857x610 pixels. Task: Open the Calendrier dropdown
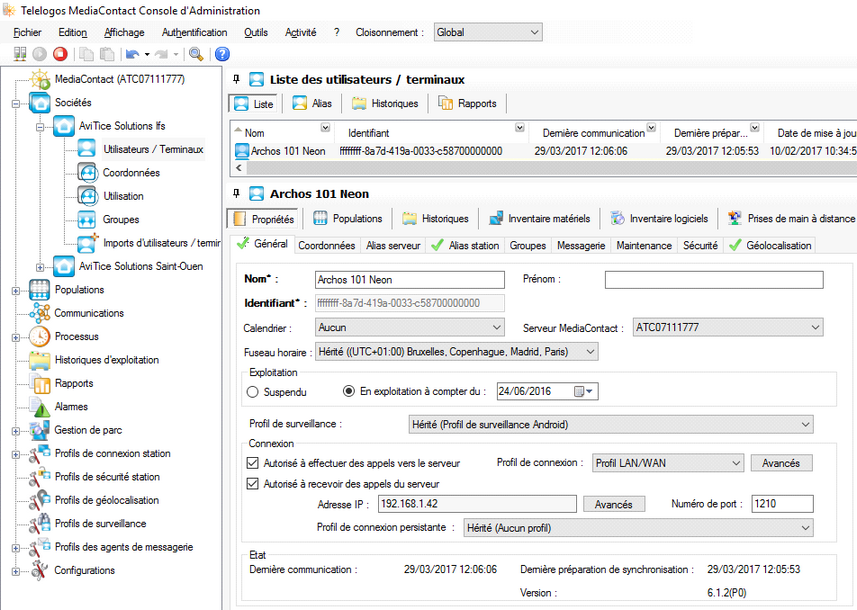tap(410, 327)
